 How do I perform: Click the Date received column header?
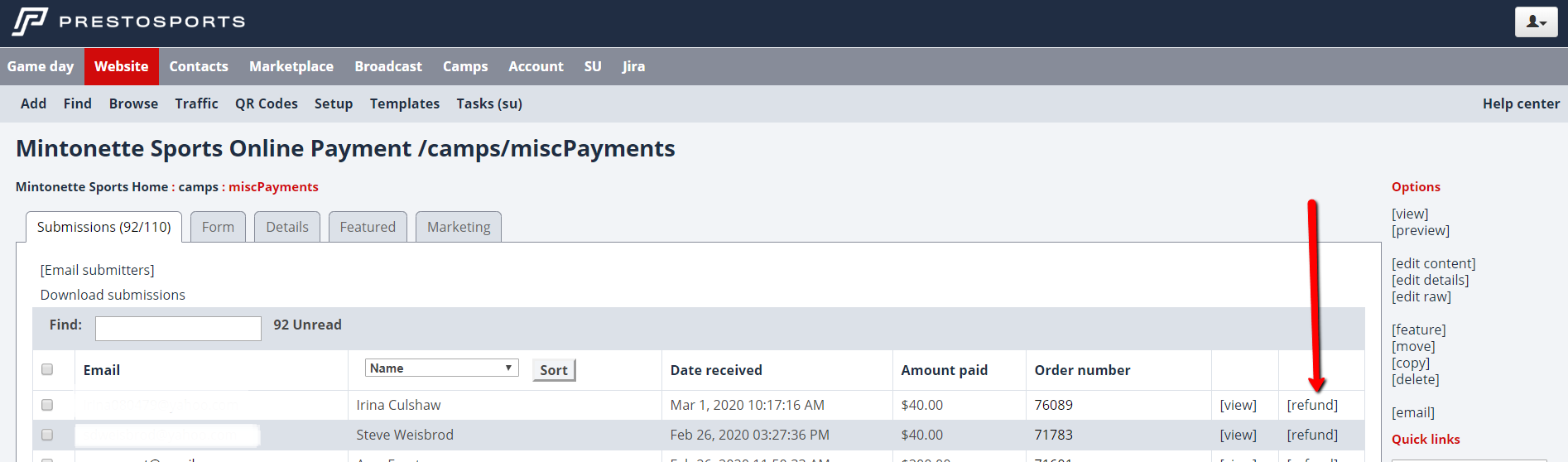716,370
